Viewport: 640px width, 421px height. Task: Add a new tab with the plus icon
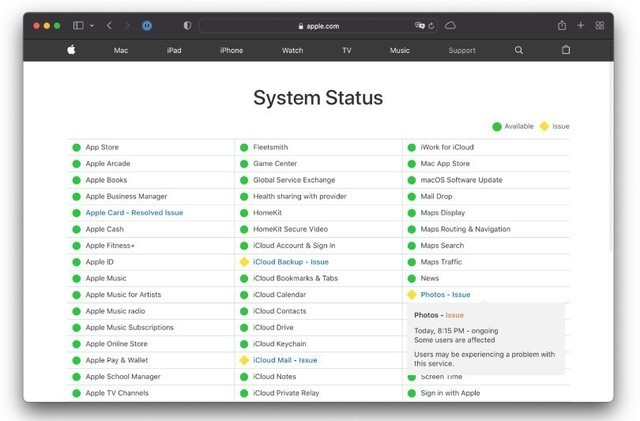[580, 25]
